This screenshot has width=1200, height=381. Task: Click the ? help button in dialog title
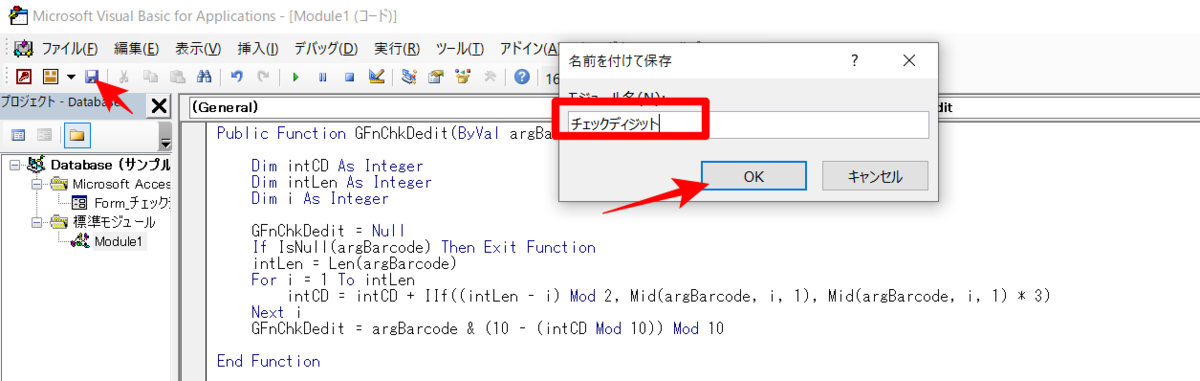(854, 61)
